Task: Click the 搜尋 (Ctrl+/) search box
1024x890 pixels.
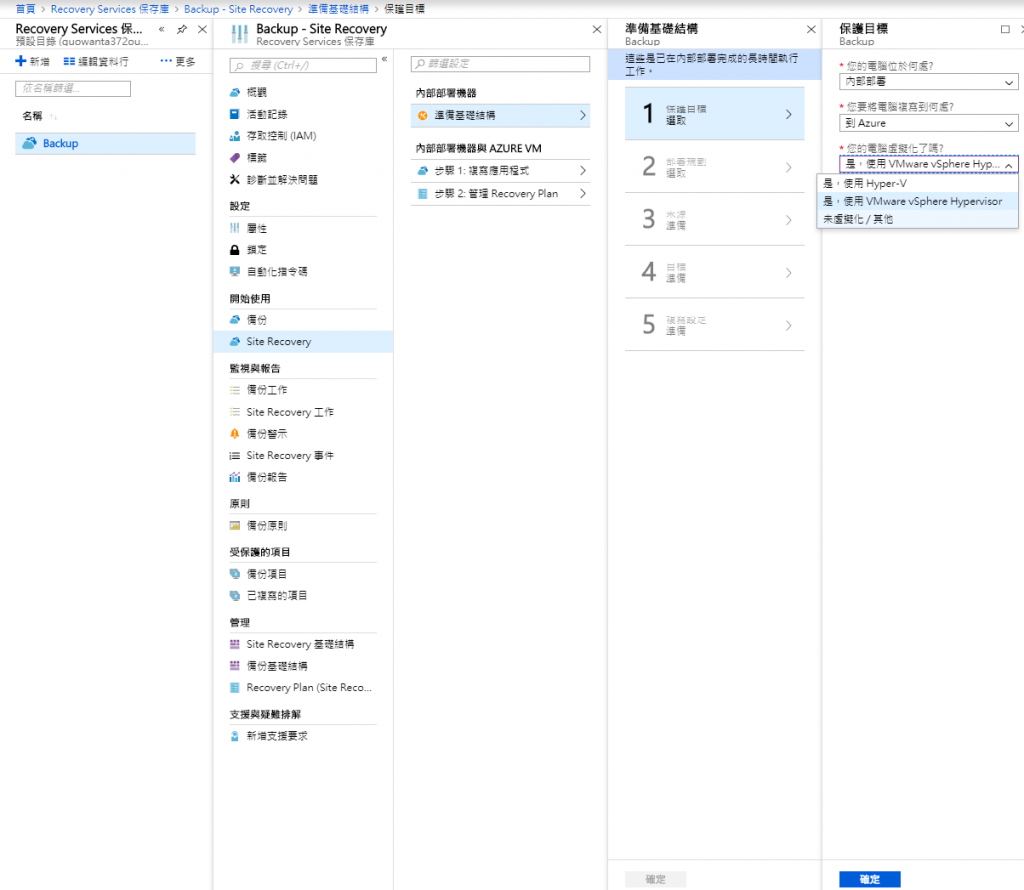Action: pyautogui.click(x=303, y=65)
